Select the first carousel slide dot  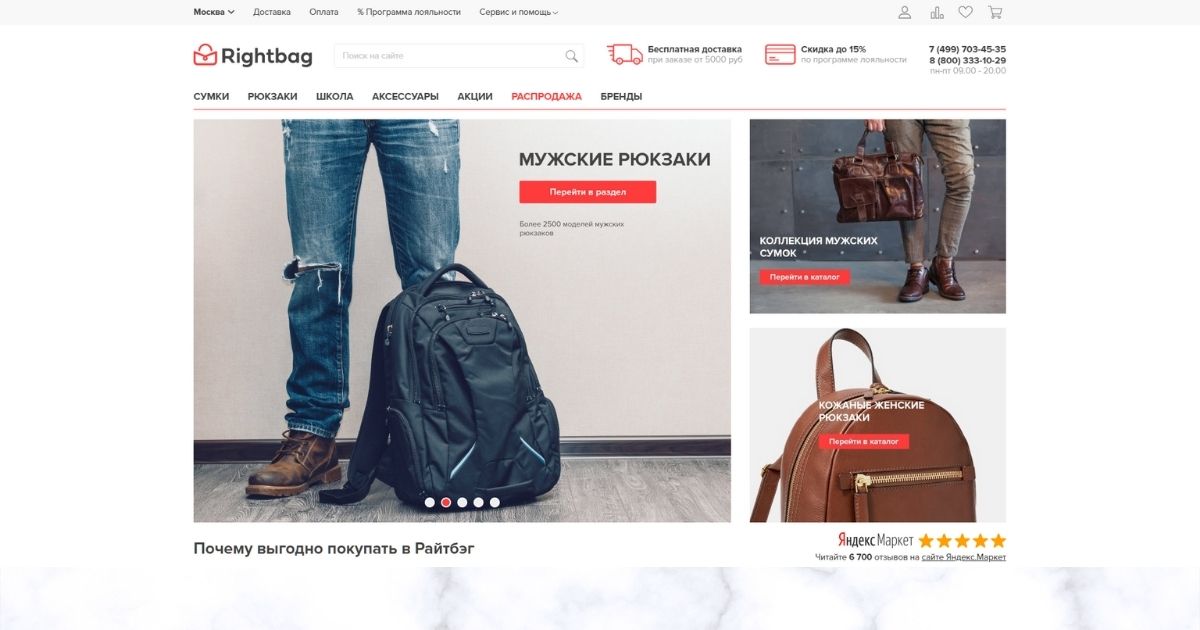click(x=430, y=502)
